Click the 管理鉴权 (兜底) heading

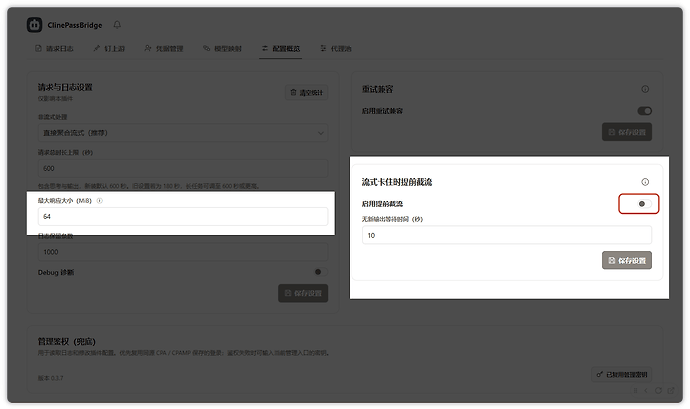click(66, 342)
